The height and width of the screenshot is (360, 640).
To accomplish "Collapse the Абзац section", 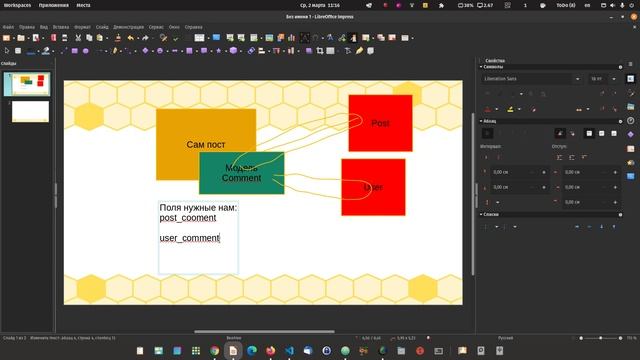I will pos(481,121).
